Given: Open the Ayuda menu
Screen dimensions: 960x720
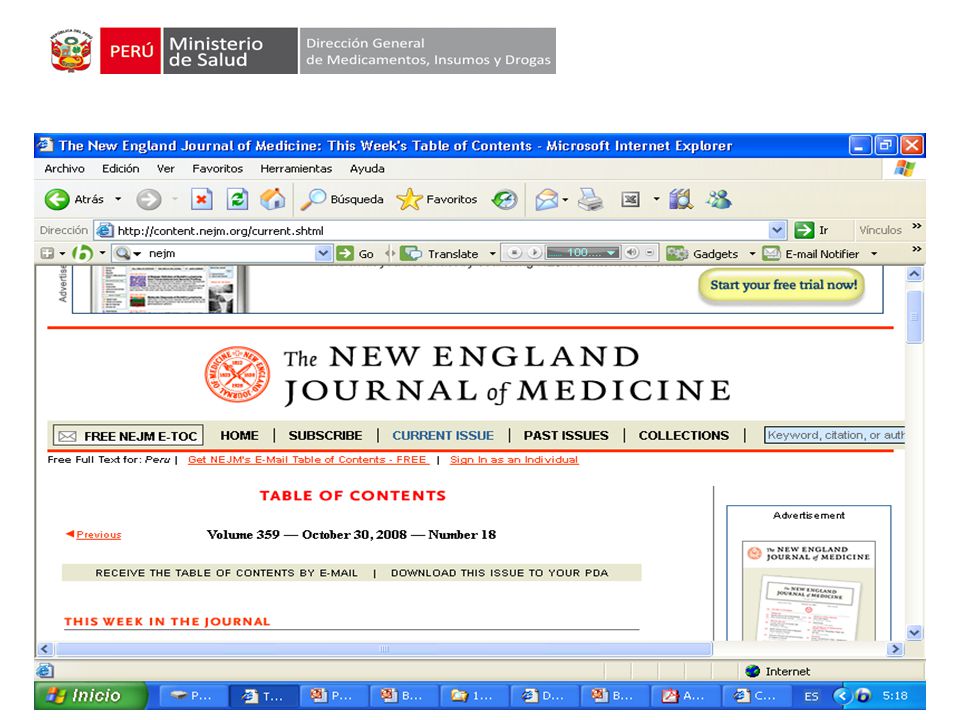Looking at the screenshot, I should tap(367, 168).
